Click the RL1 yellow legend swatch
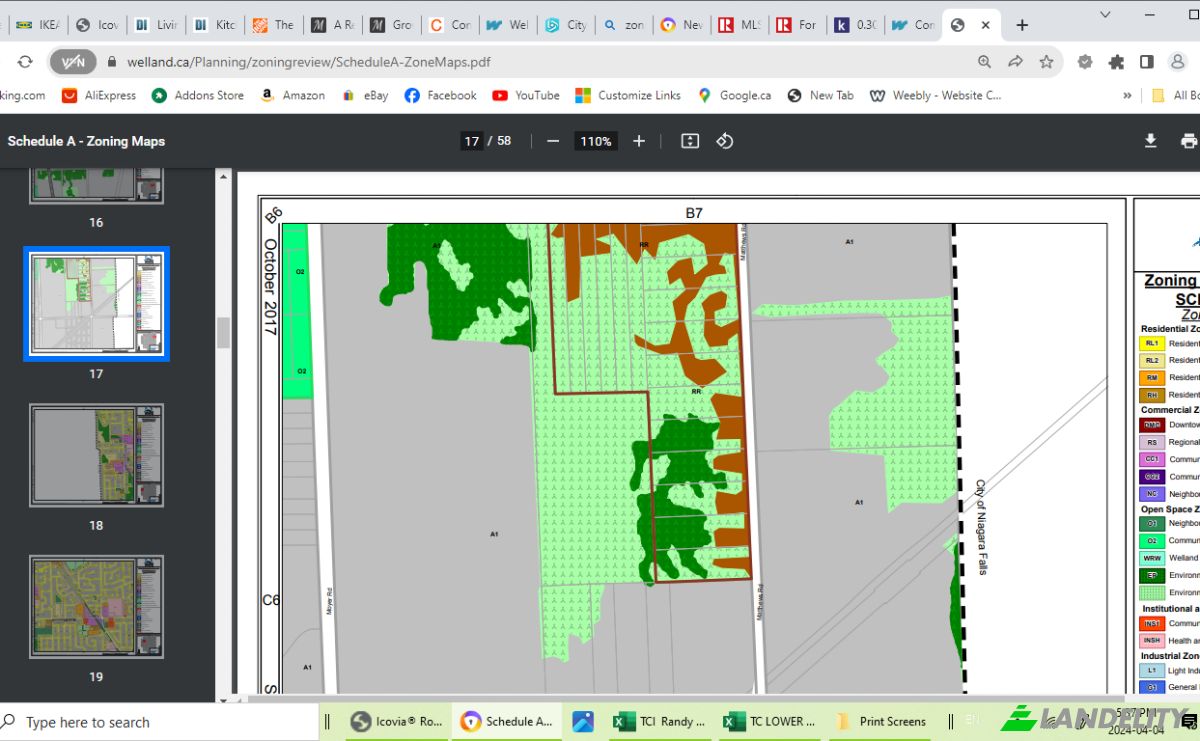Screen dimensions: 1200x741 click(1151, 343)
